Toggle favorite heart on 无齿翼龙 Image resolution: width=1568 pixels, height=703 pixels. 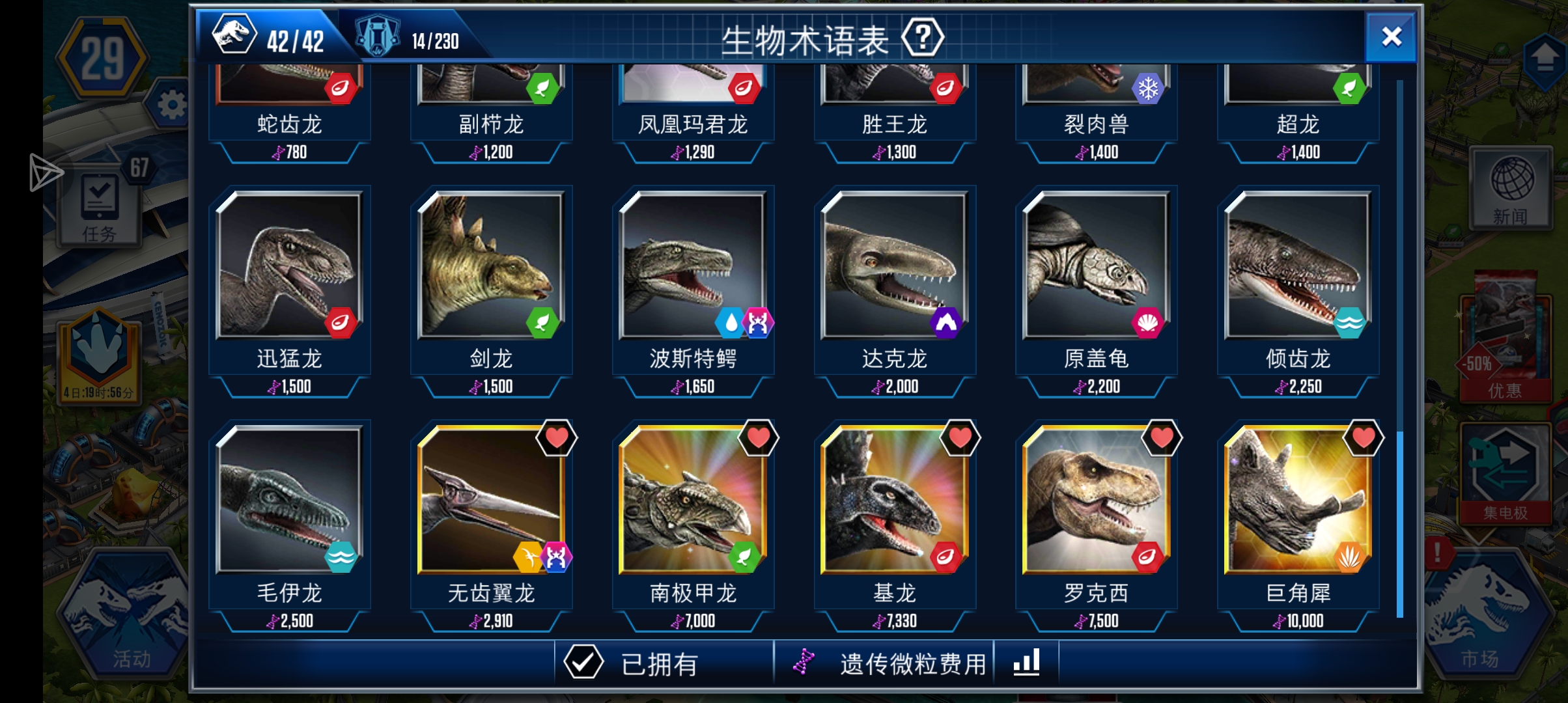tap(557, 438)
